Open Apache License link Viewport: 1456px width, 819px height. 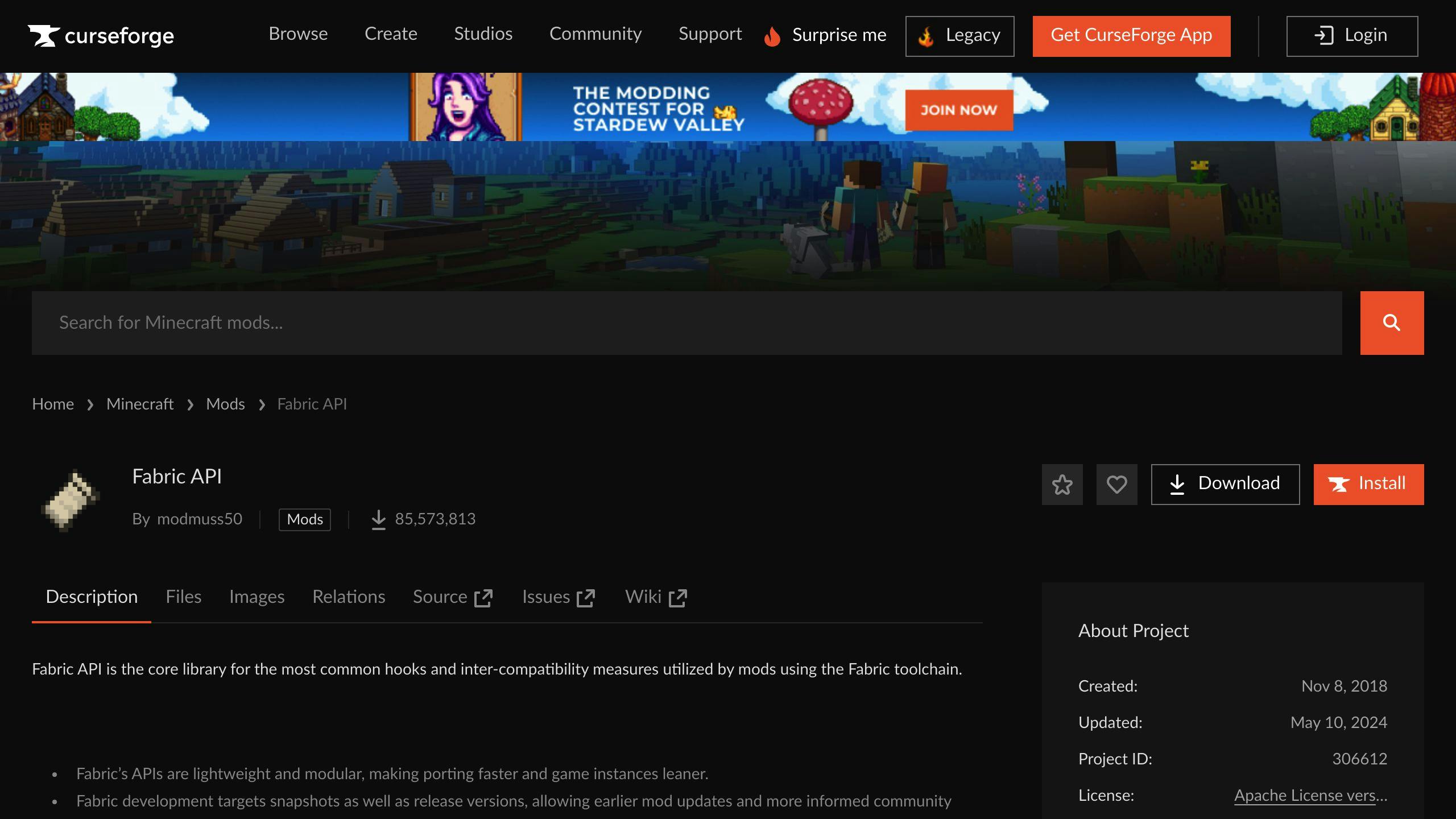[1310, 796]
